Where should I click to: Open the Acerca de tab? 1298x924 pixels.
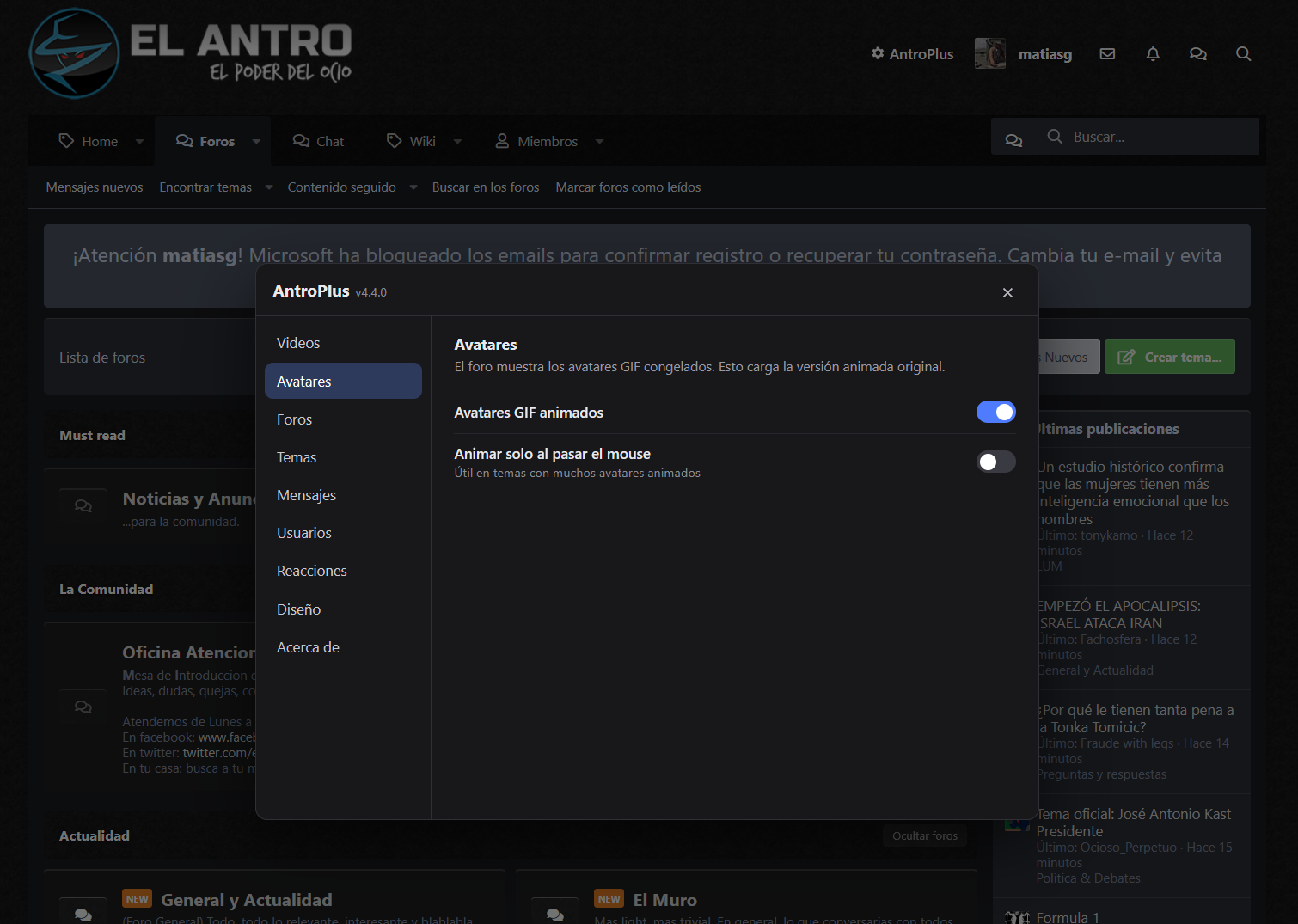[343, 647]
